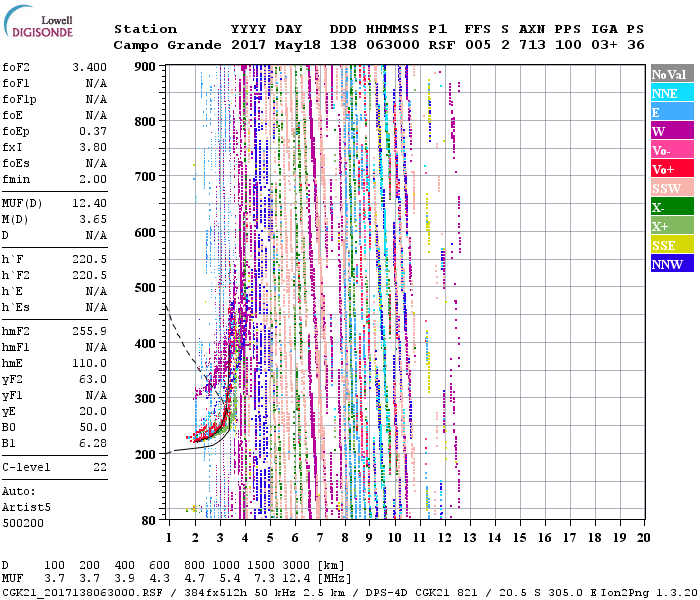Click the hmF1 N/A value
The width and height of the screenshot is (700, 600).
96,347
